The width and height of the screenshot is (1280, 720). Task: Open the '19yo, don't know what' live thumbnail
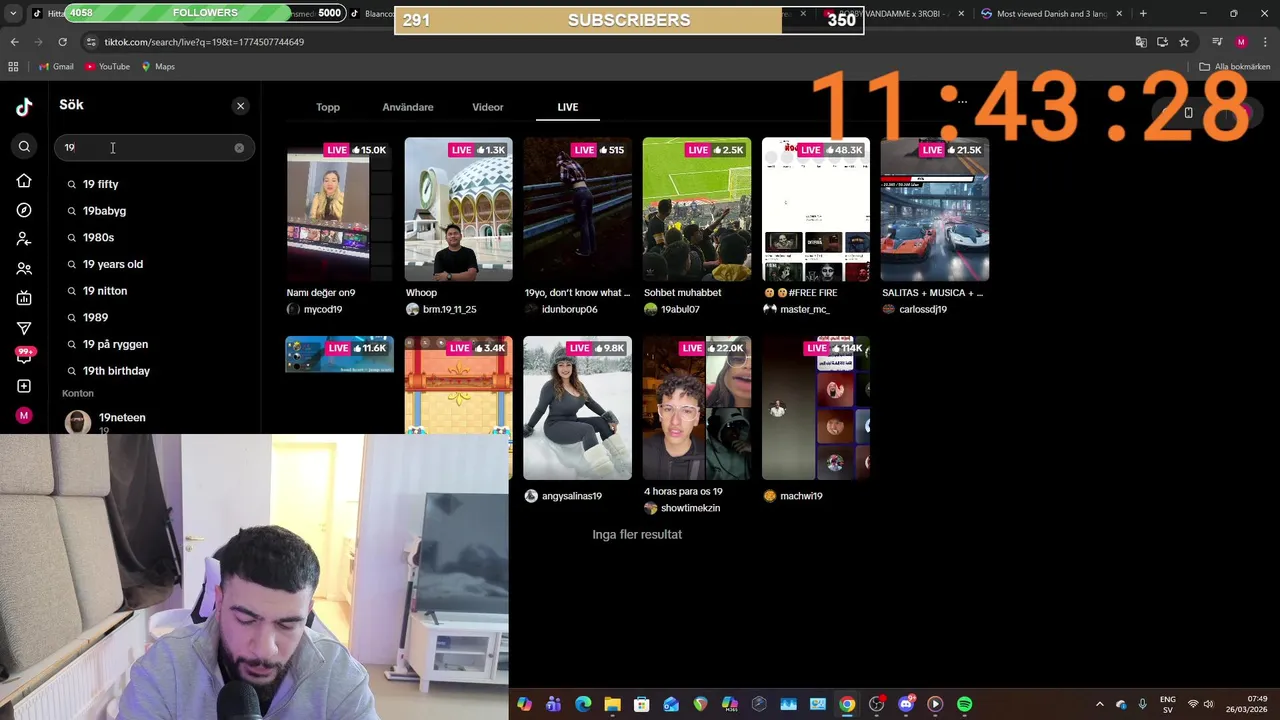[577, 210]
